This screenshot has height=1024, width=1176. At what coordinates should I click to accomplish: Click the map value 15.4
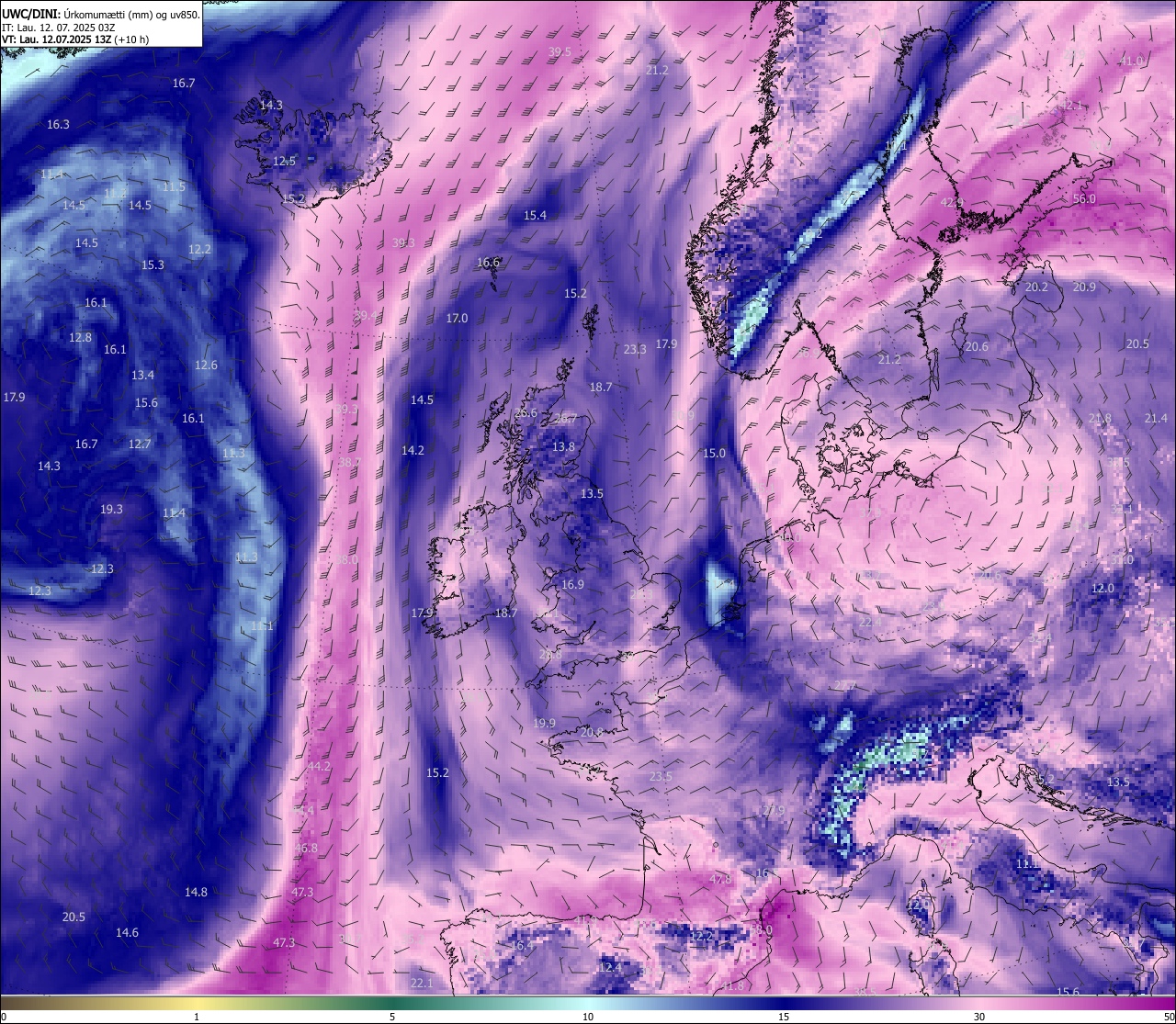tap(535, 215)
